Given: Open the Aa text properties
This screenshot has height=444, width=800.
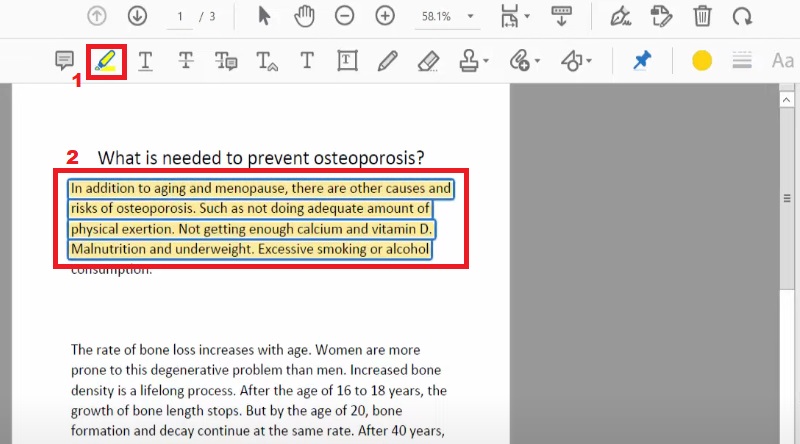Looking at the screenshot, I should 783,61.
